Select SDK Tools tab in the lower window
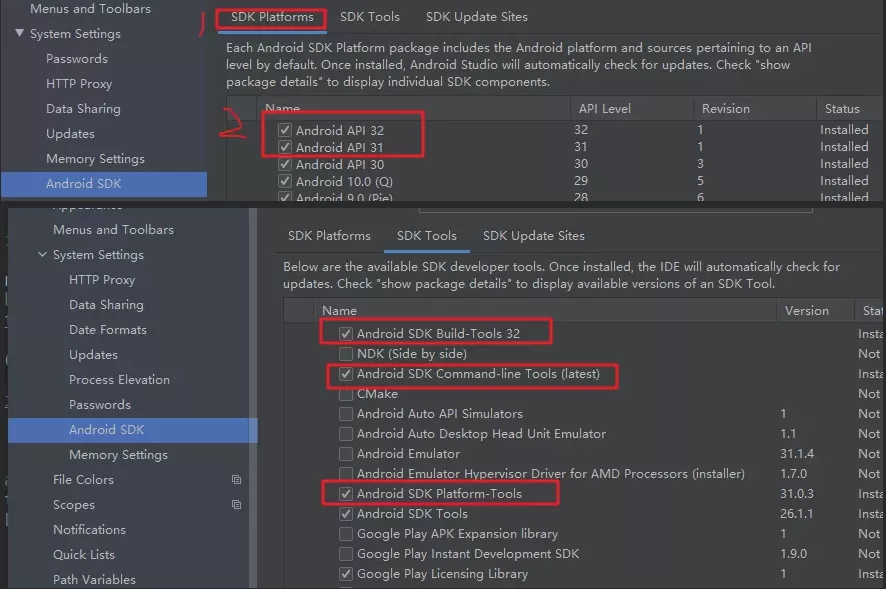The height and width of the screenshot is (589, 886). (x=427, y=236)
